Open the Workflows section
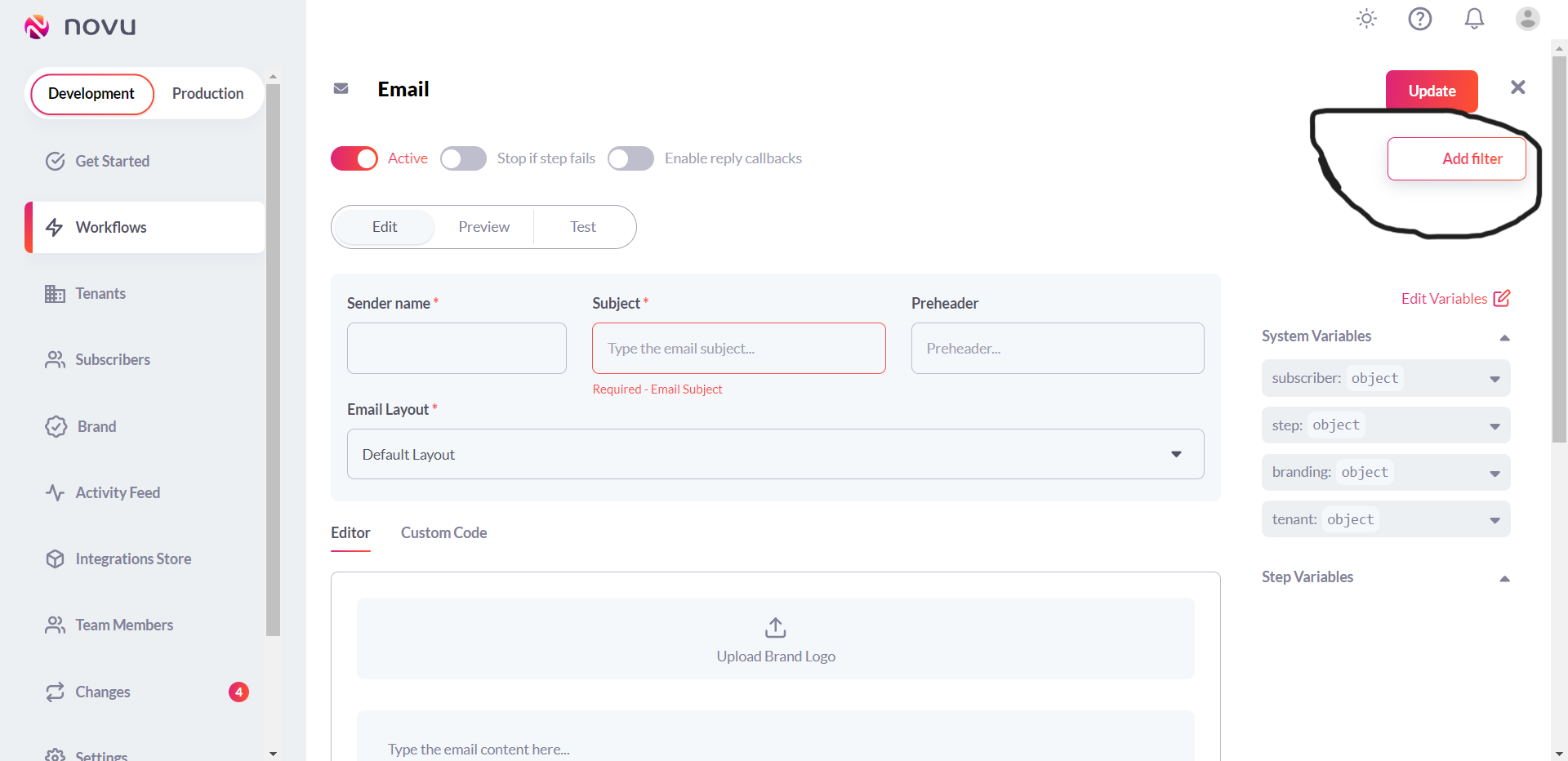 pyautogui.click(x=110, y=227)
